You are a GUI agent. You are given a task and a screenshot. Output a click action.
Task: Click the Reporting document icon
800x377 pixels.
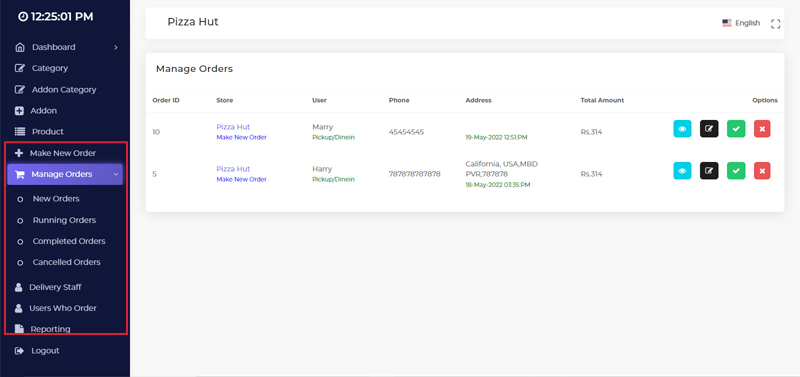pos(19,329)
